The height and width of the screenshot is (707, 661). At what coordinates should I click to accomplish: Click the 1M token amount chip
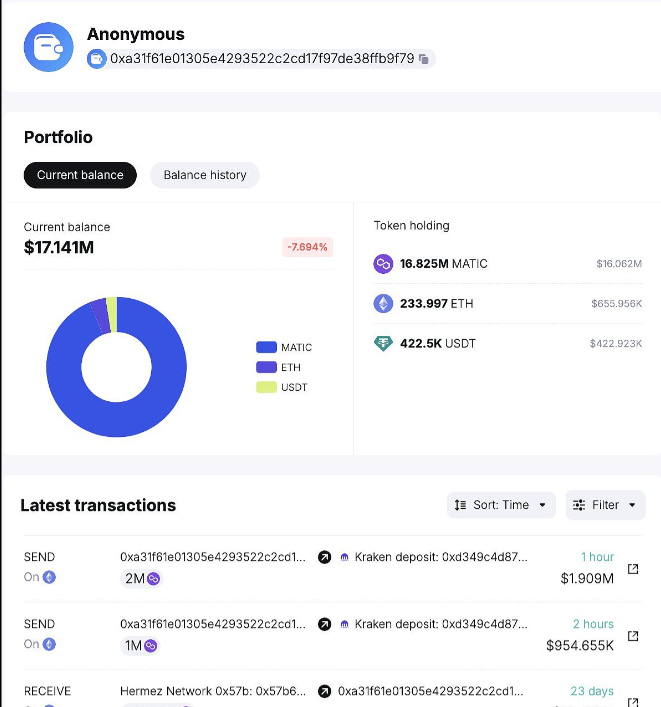click(140, 646)
